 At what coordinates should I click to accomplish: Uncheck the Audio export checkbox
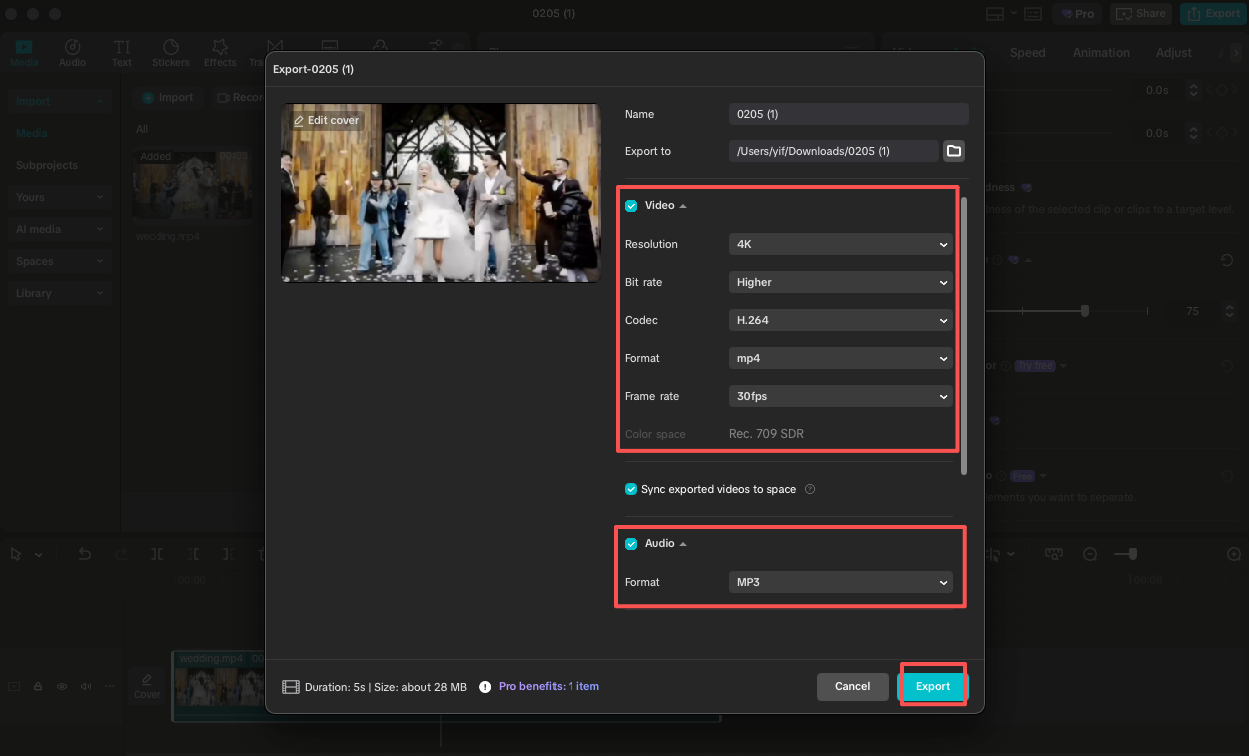click(631, 544)
